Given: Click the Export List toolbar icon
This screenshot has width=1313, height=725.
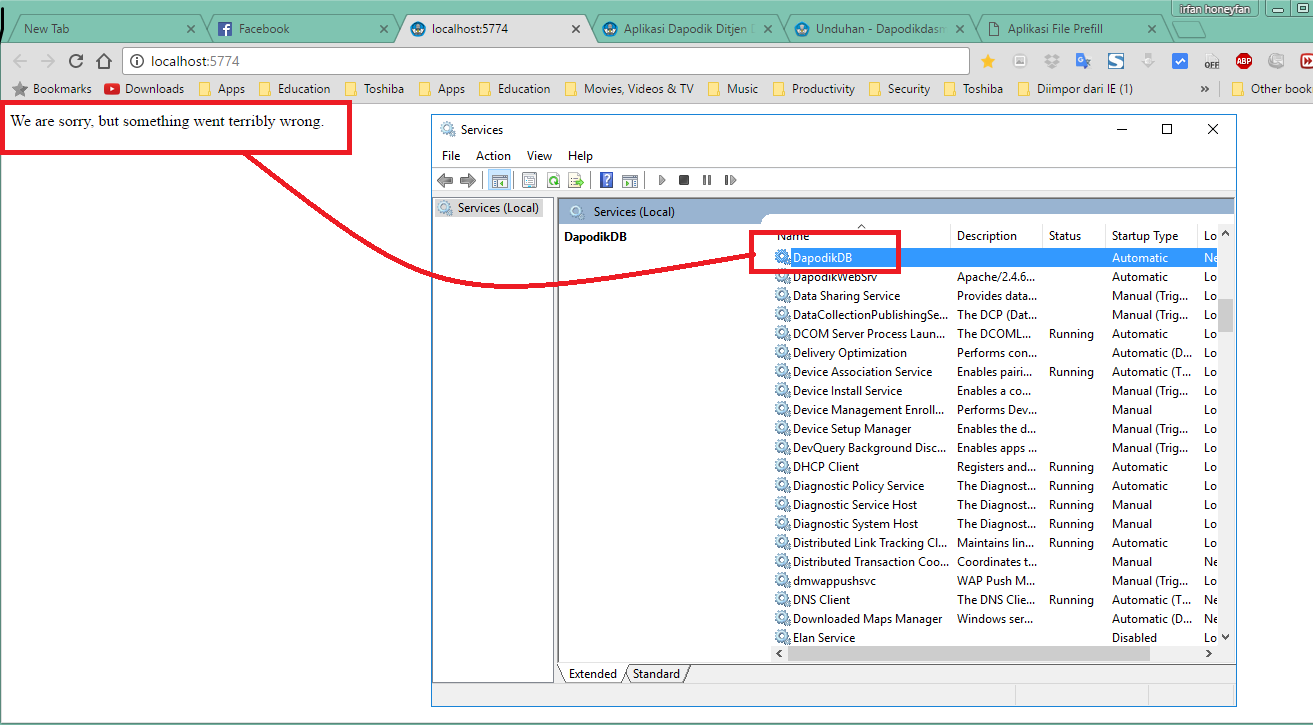Looking at the screenshot, I should (x=575, y=180).
